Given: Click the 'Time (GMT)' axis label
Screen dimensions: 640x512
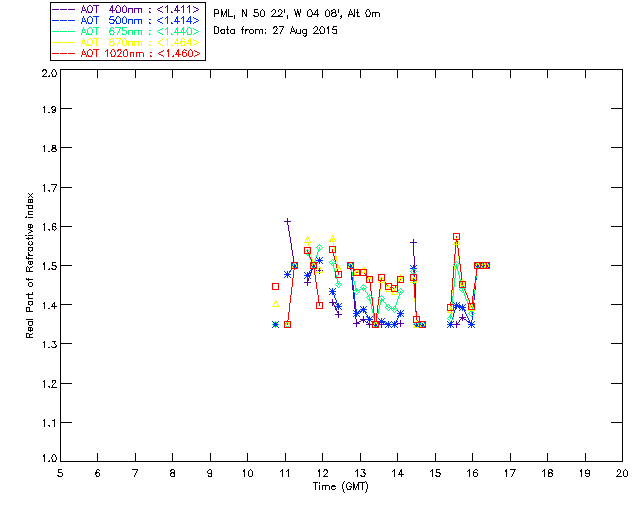Looking at the screenshot, I should click(341, 487).
